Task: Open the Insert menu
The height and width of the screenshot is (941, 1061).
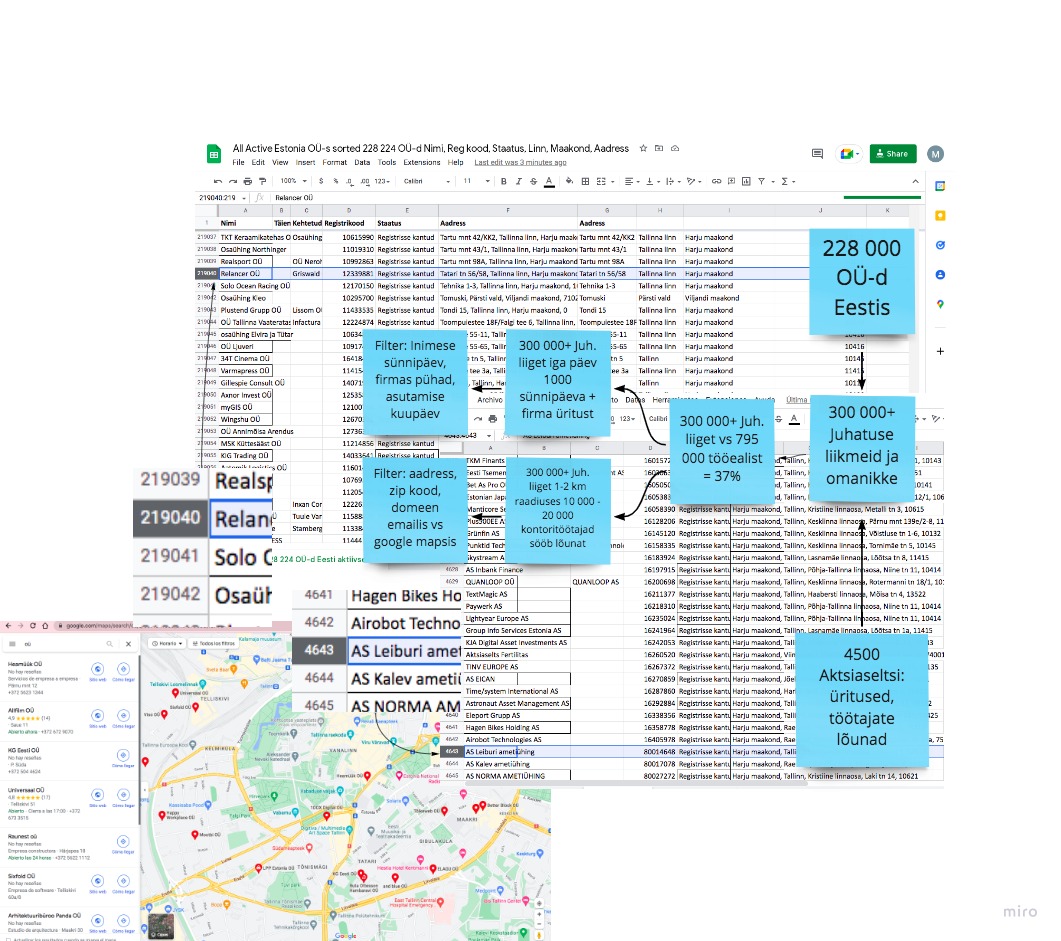Action: pyautogui.click(x=305, y=162)
